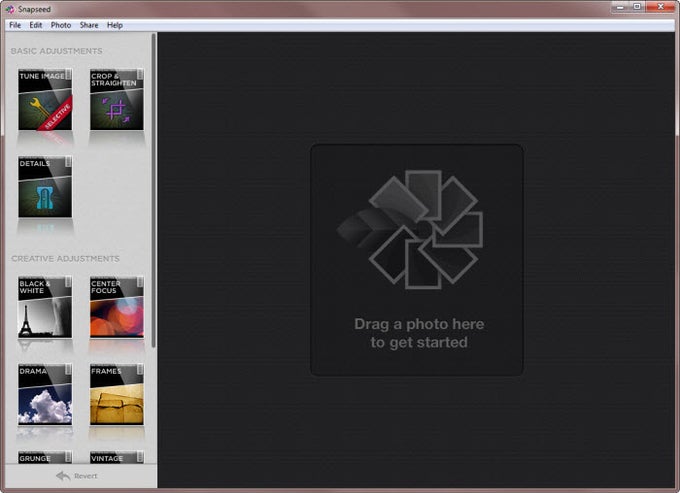Select the Details sharpening tile
This screenshot has height=493, width=680.
tap(45, 187)
